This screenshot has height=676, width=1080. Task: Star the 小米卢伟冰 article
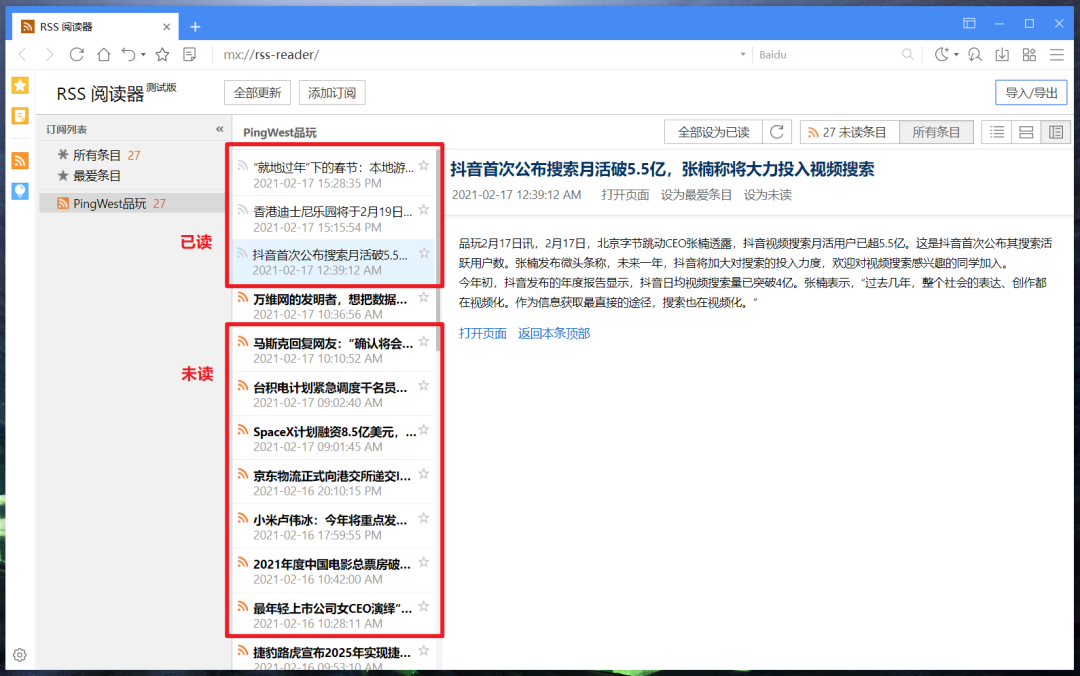424,518
